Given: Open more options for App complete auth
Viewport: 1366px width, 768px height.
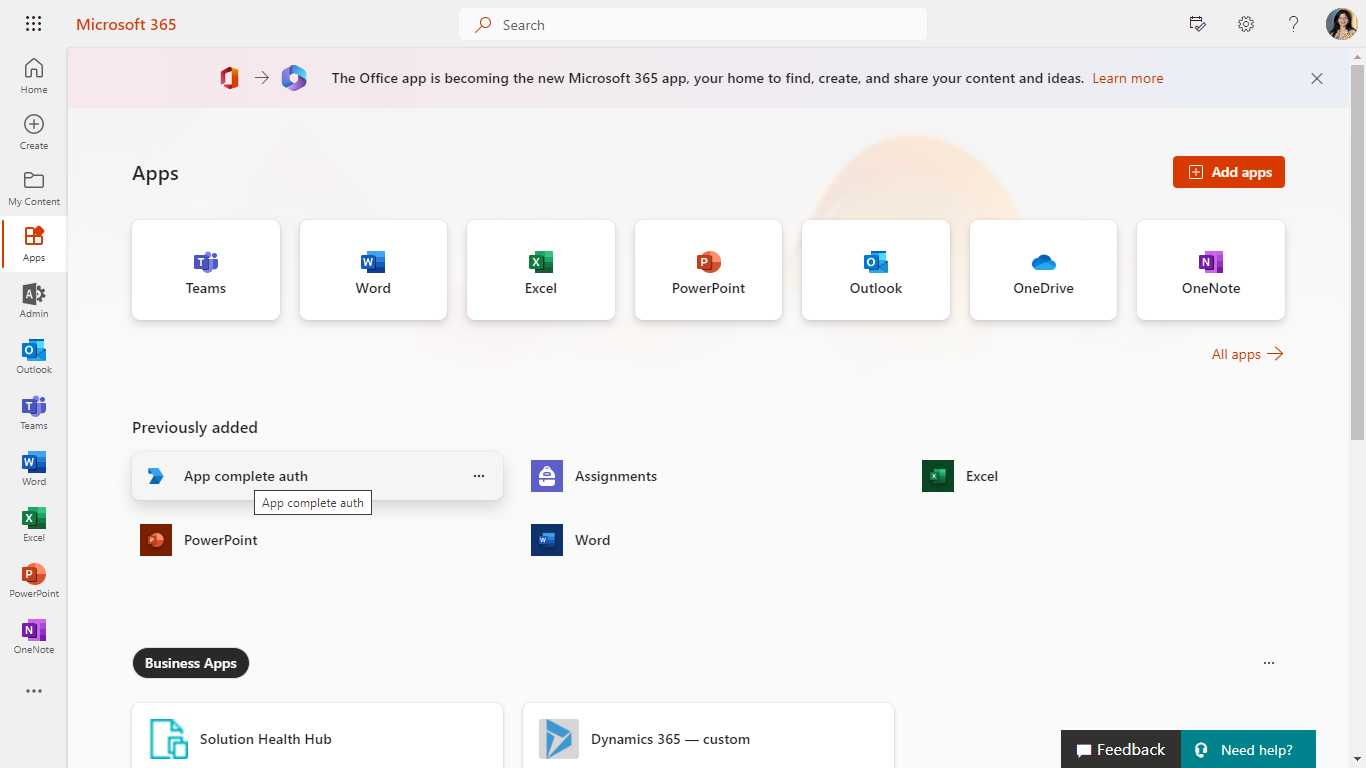Looking at the screenshot, I should [x=479, y=476].
